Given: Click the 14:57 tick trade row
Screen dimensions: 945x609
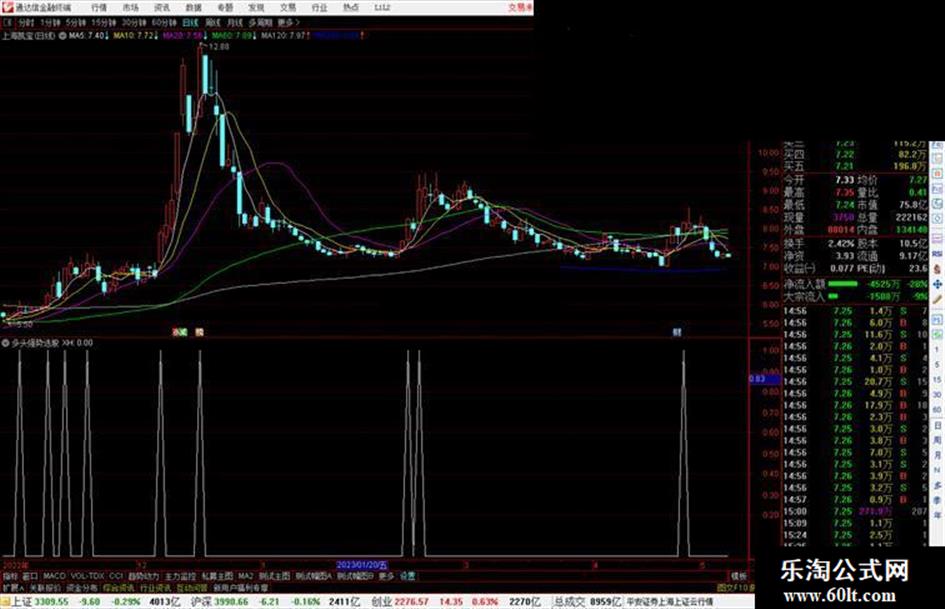Looking at the screenshot, I should pos(856,500).
